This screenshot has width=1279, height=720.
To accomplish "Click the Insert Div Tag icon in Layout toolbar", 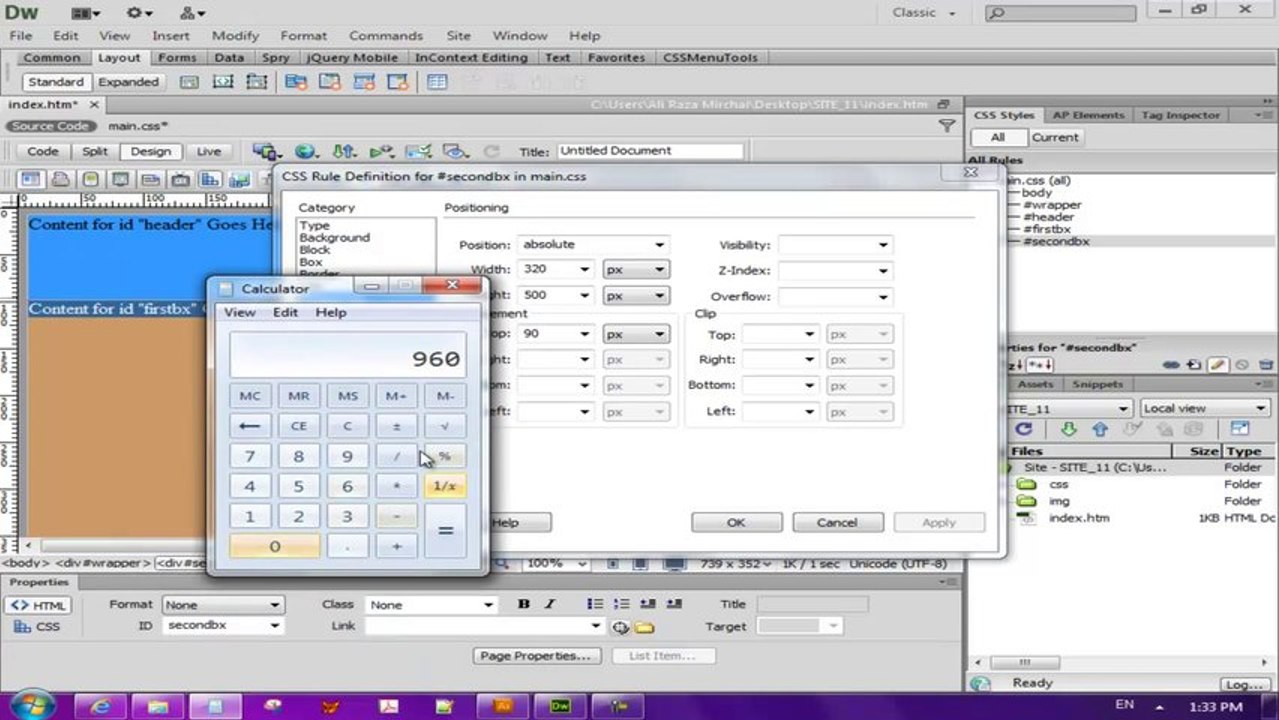I will 188,82.
